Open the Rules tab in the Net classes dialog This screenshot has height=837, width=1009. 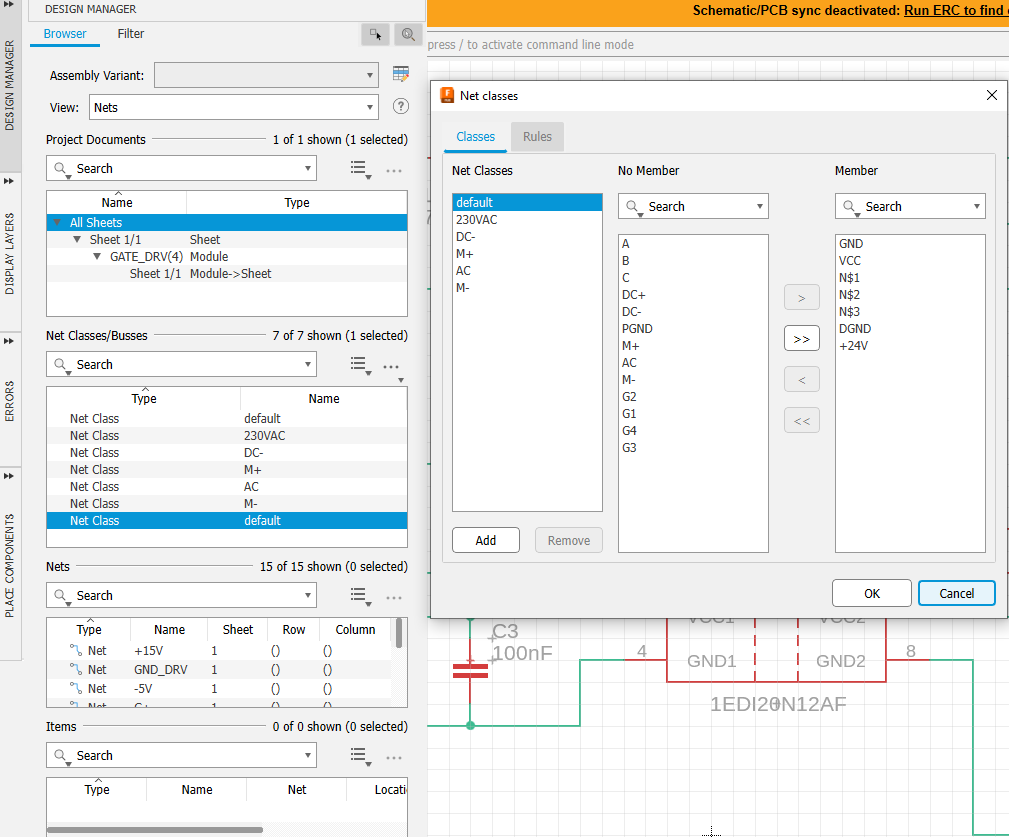(x=537, y=137)
